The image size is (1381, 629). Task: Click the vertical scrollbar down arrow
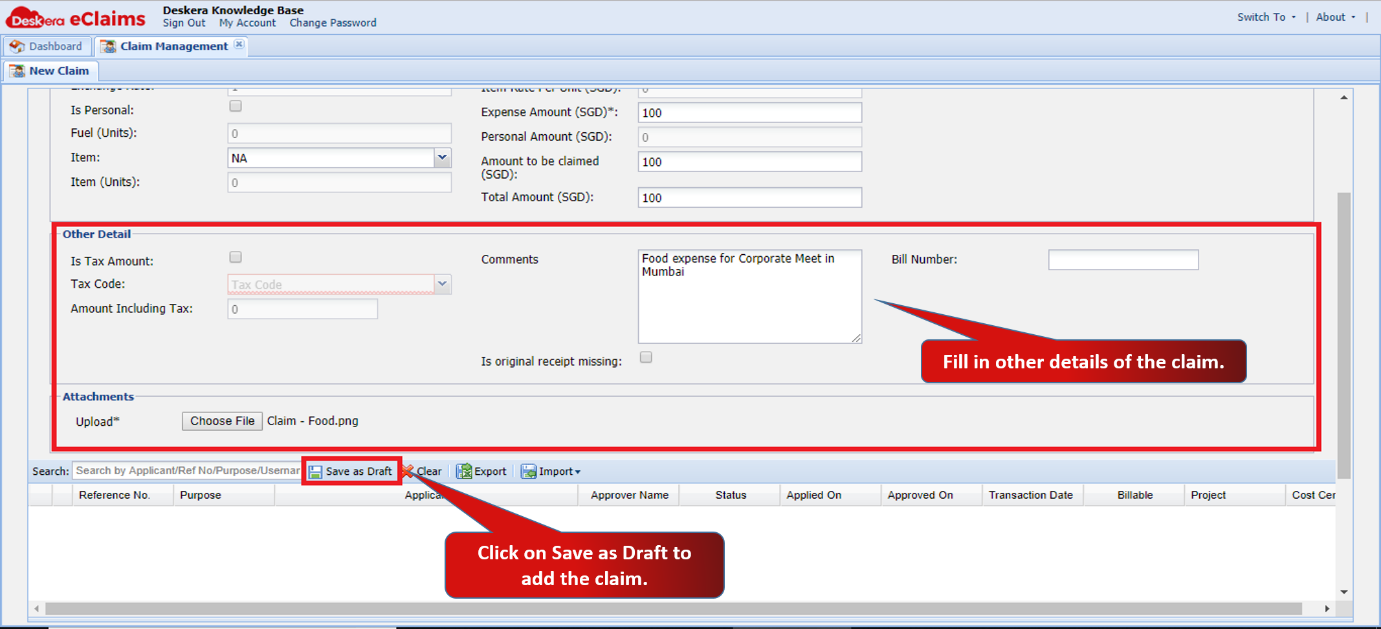tap(1344, 591)
